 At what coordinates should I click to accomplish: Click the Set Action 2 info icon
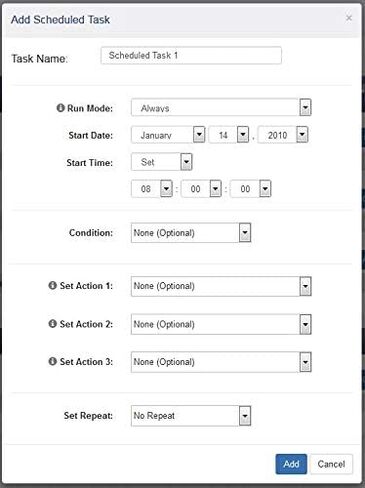(x=52, y=324)
